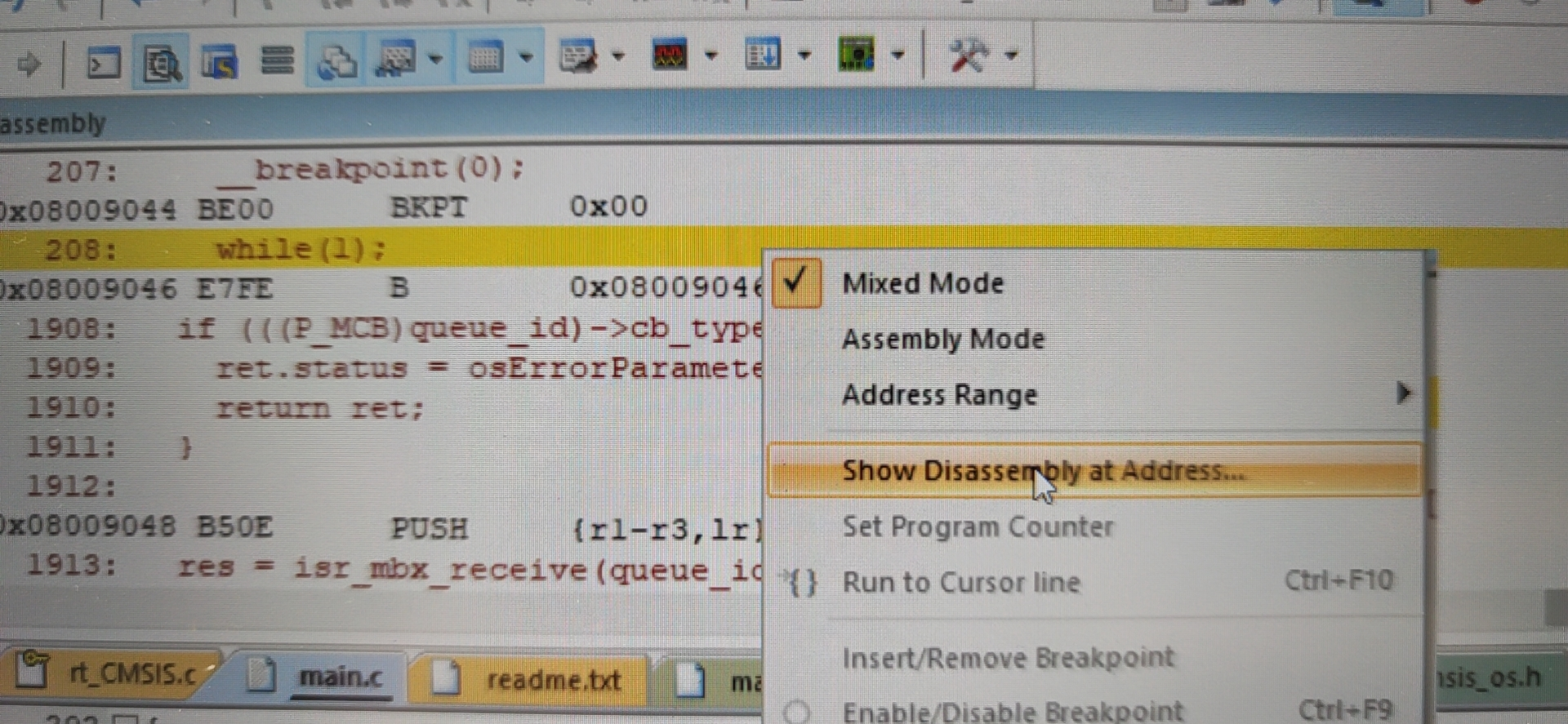Click the System Viewer Windows chip icon
The height and width of the screenshot is (724, 1568).
pyautogui.click(x=856, y=55)
